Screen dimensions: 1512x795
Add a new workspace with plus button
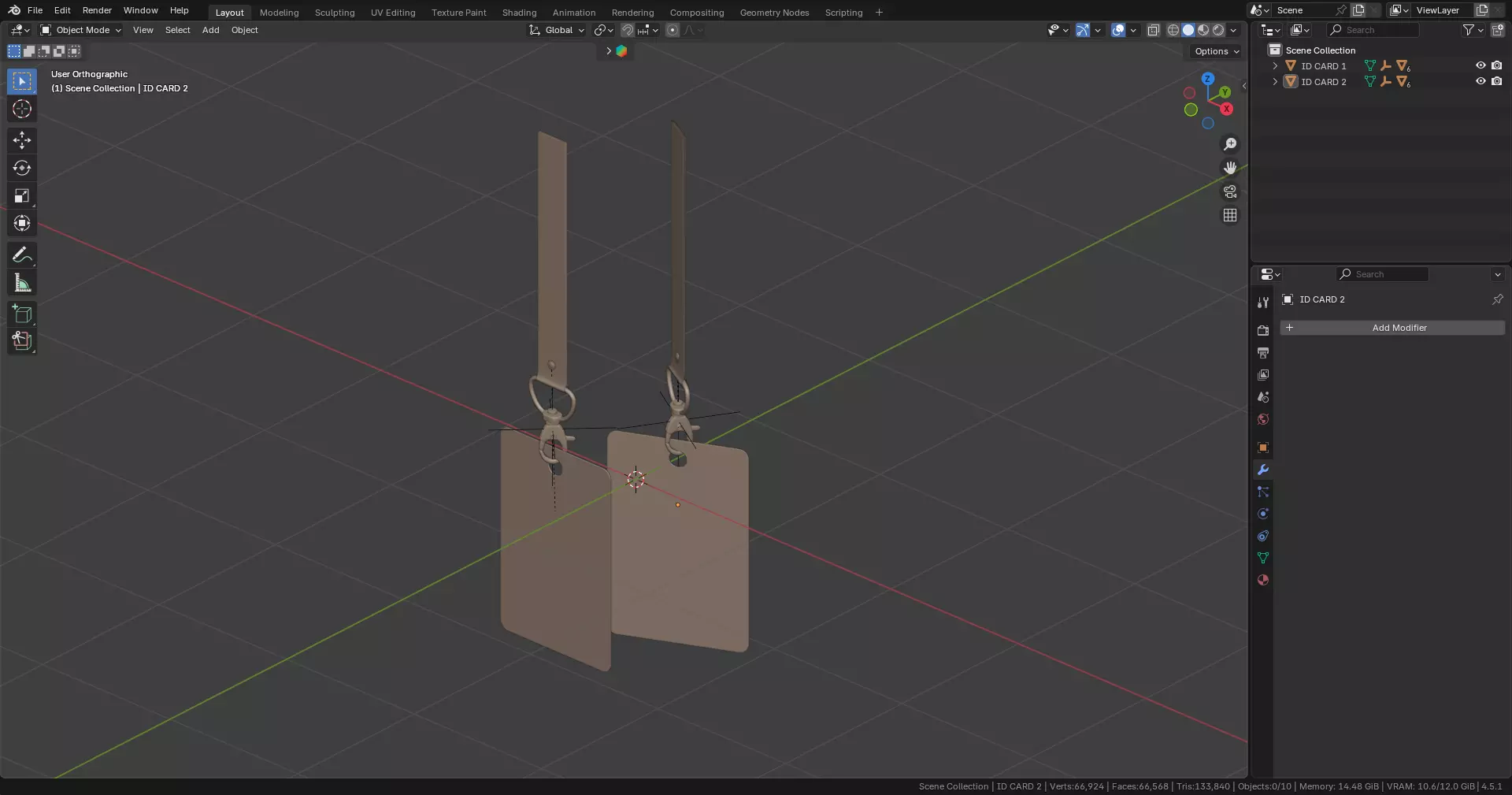pos(879,12)
